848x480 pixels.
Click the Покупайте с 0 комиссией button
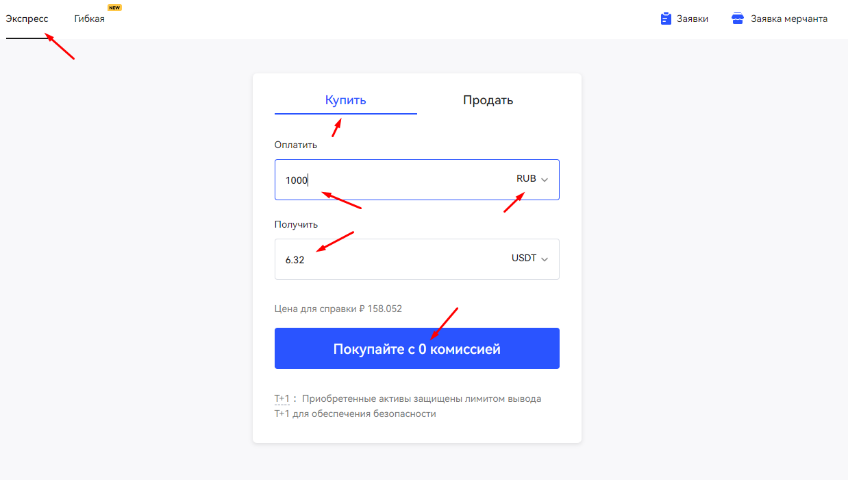[417, 349]
